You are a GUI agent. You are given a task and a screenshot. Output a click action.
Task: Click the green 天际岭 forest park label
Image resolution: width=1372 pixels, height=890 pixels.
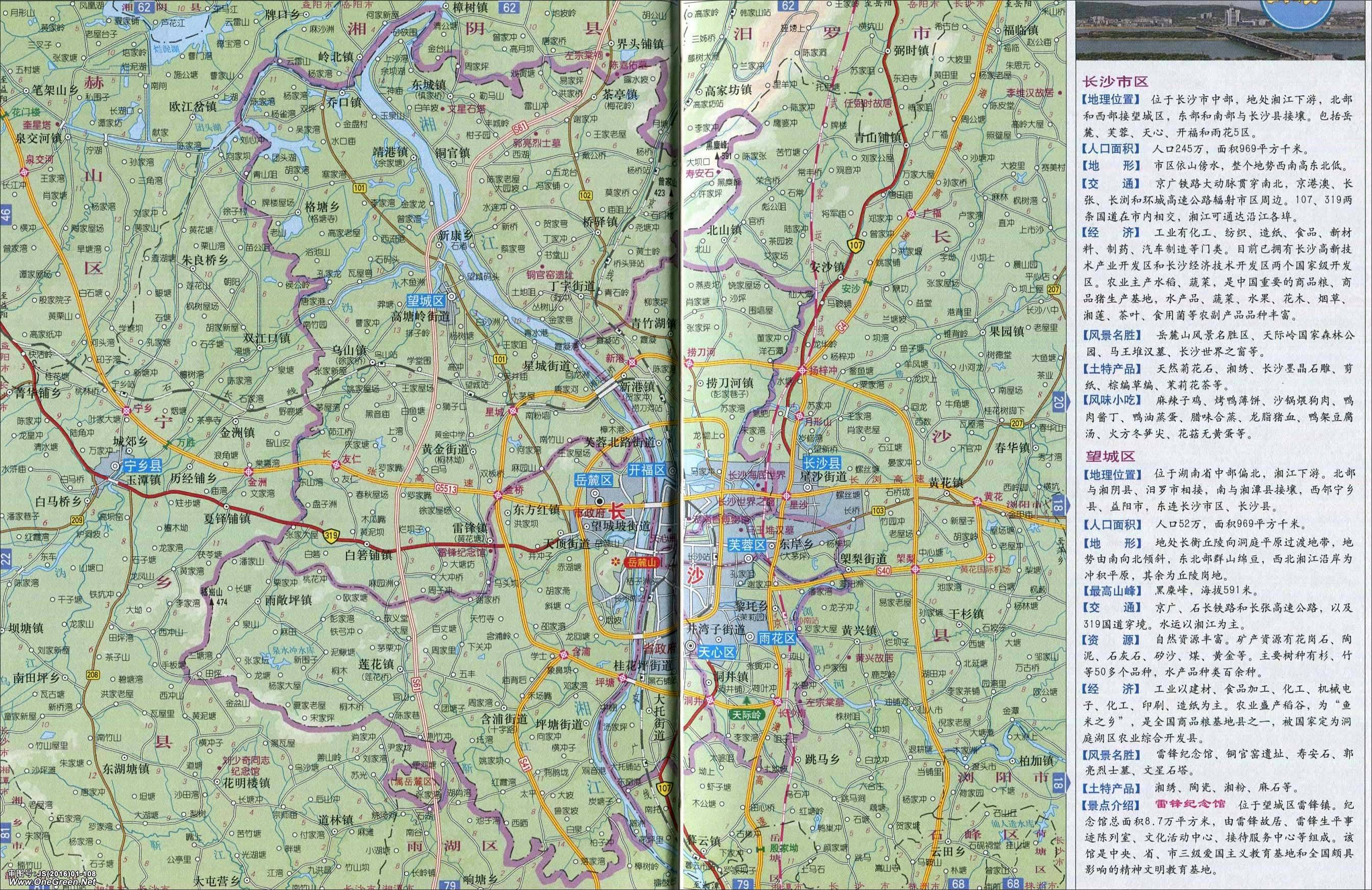[x=747, y=715]
